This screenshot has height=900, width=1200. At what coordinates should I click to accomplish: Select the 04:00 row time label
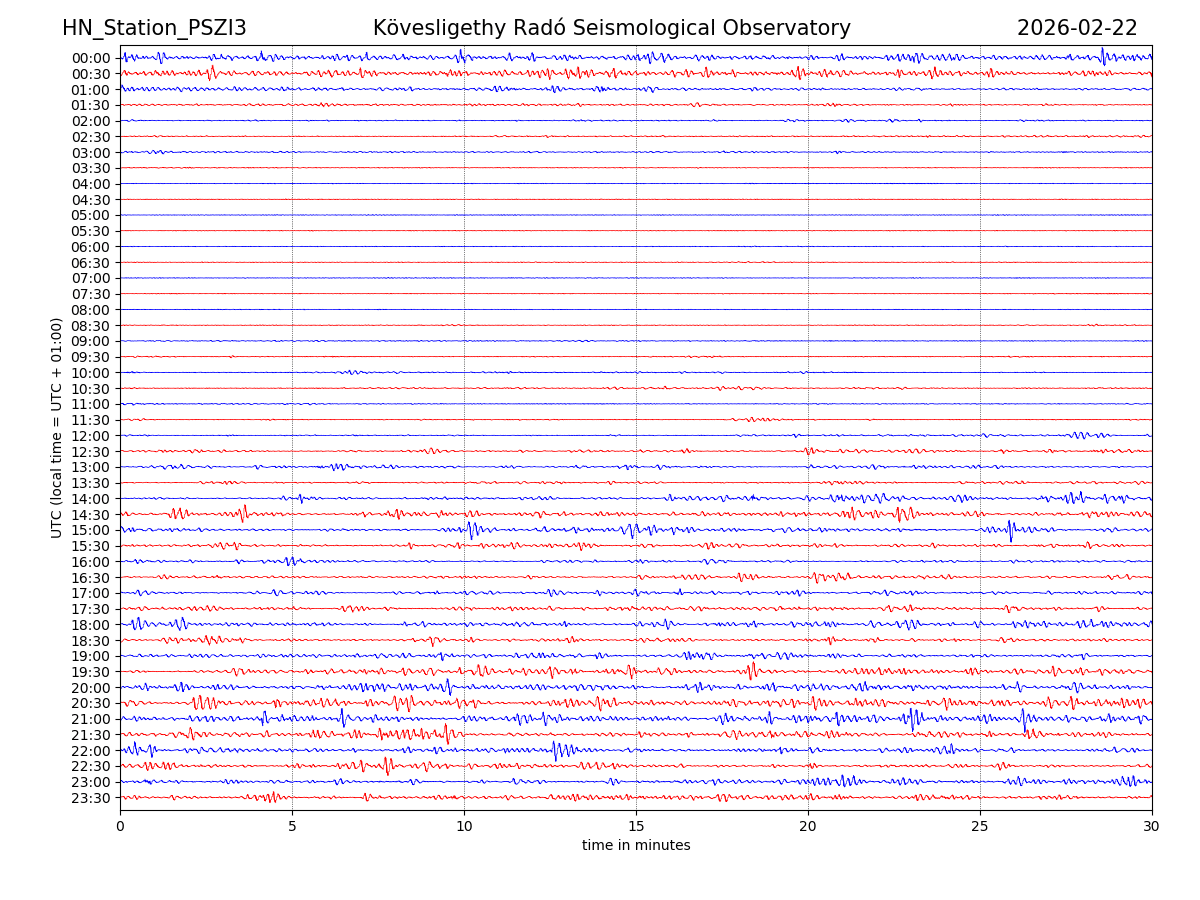point(90,184)
